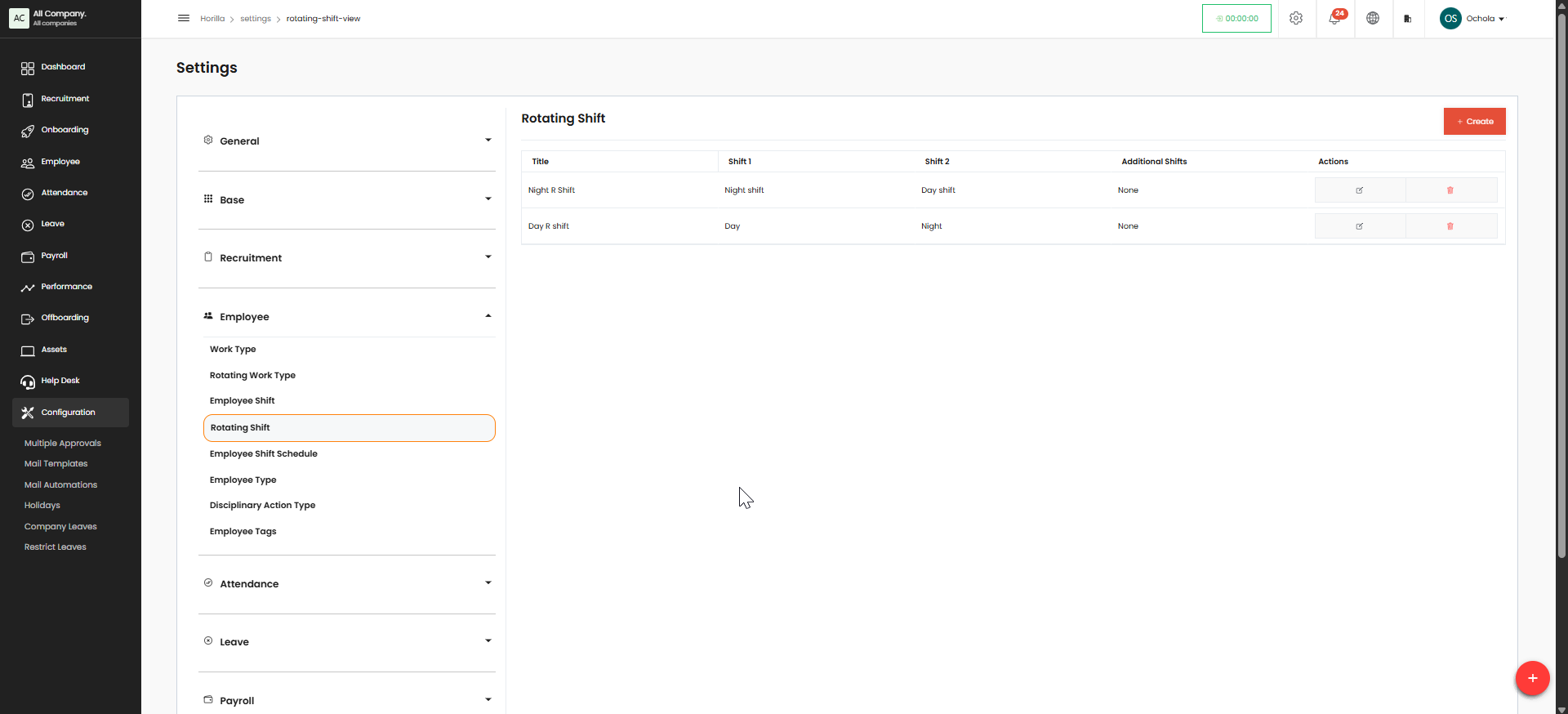This screenshot has height=714, width=1568.
Task: Click the edit icon for Night R Shift
Action: coord(1360,190)
